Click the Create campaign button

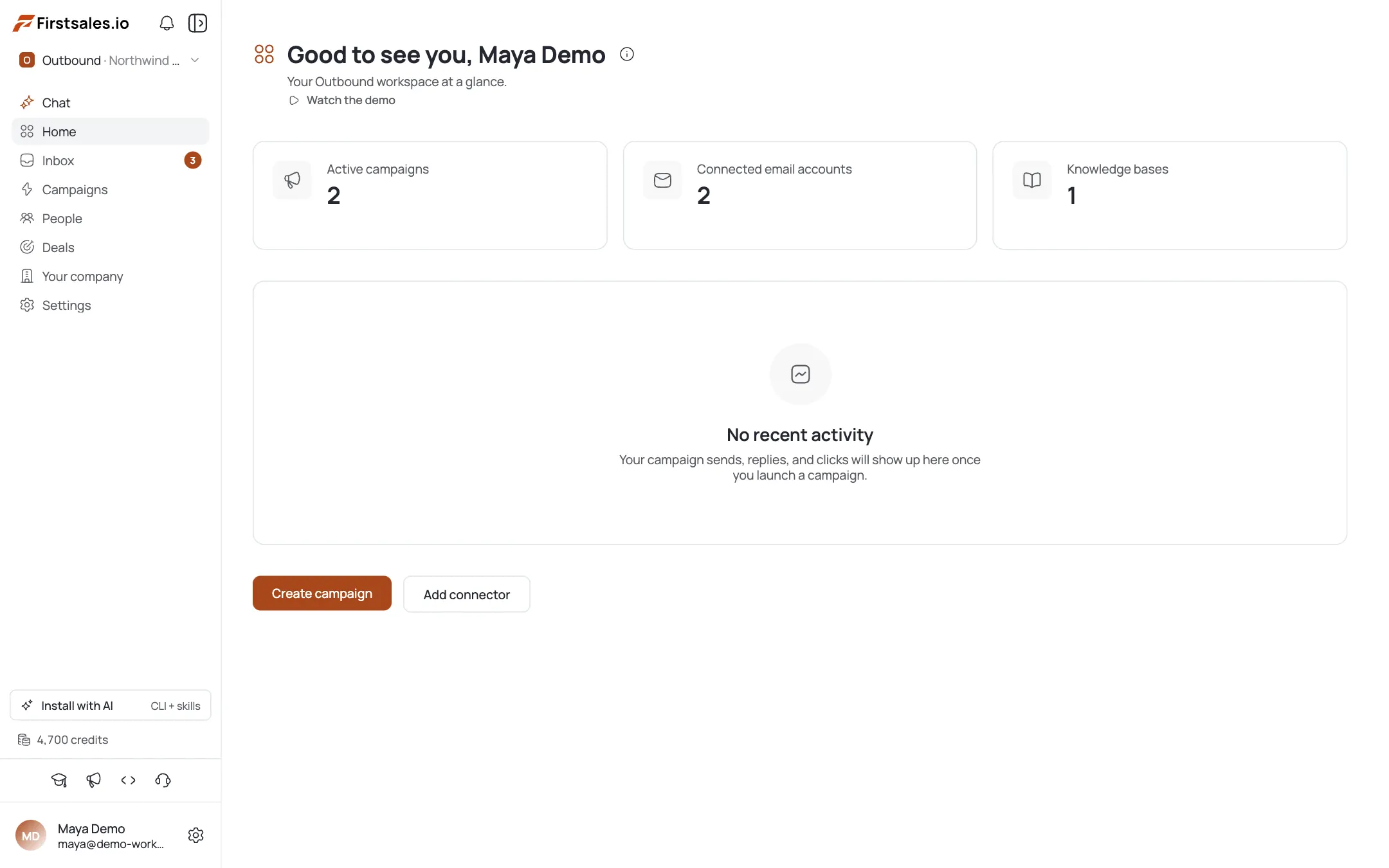click(x=322, y=593)
